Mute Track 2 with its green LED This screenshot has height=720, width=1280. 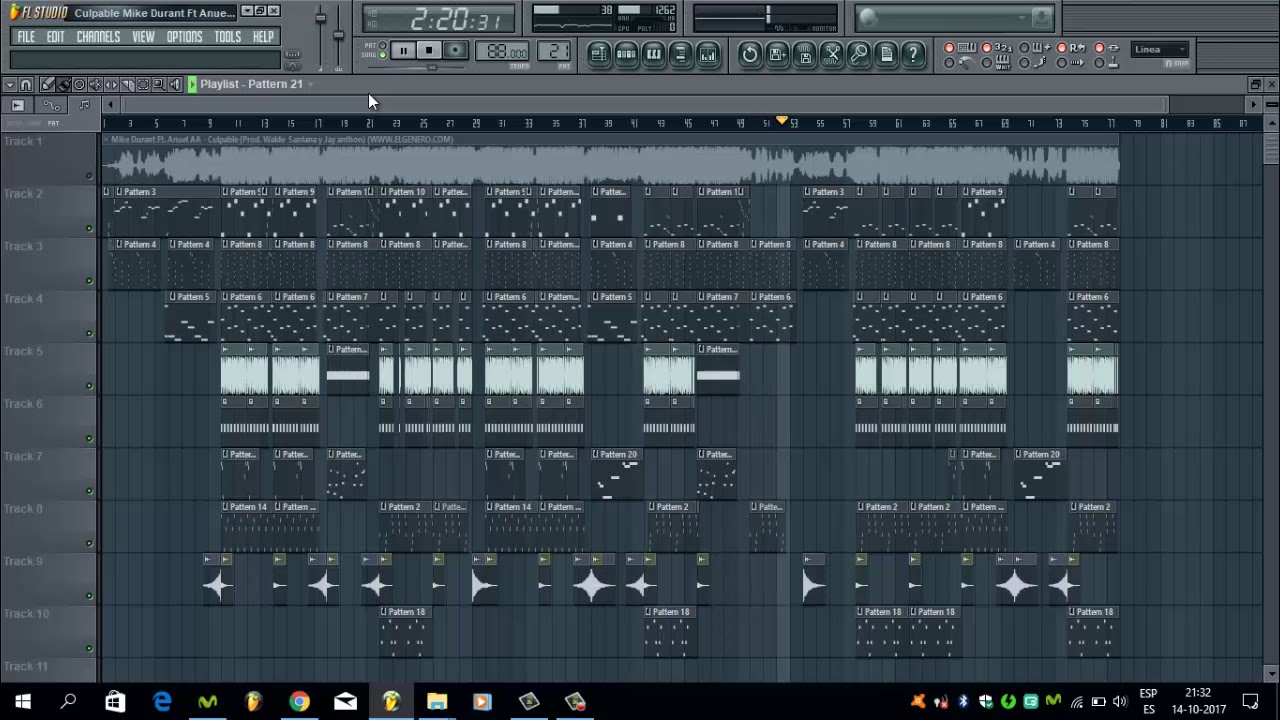pos(89,228)
